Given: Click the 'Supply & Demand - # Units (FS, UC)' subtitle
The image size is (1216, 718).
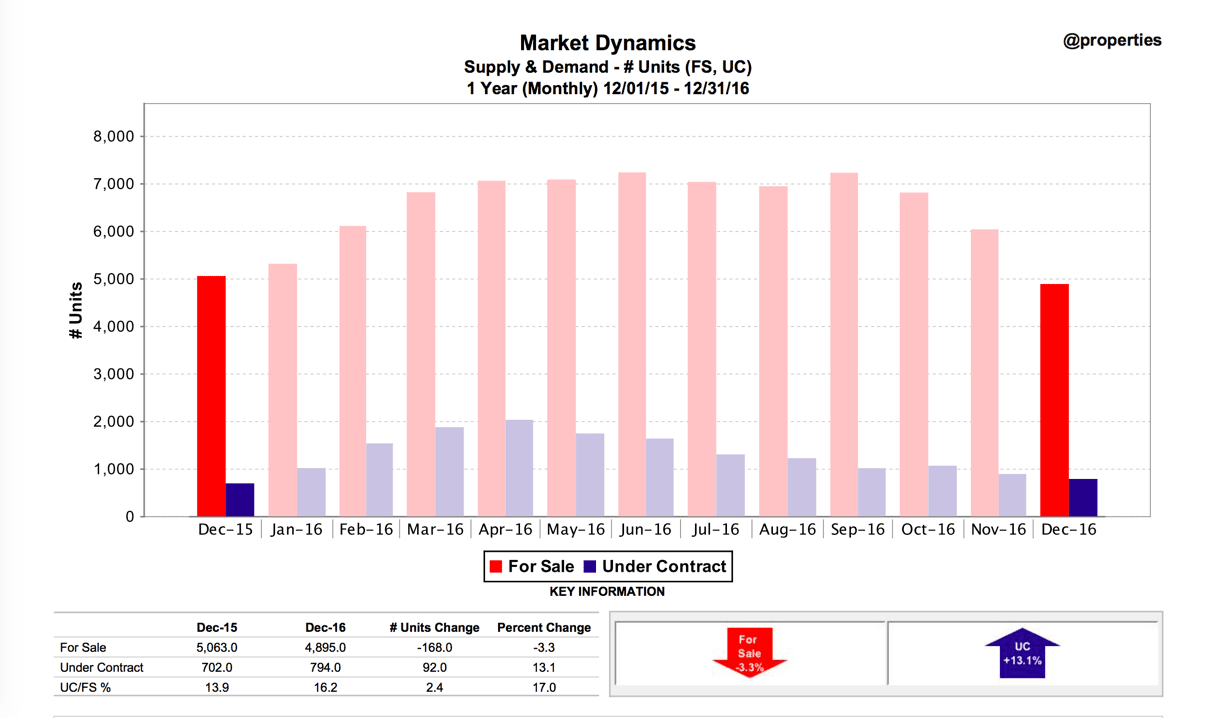Looking at the screenshot, I should tap(608, 67).
